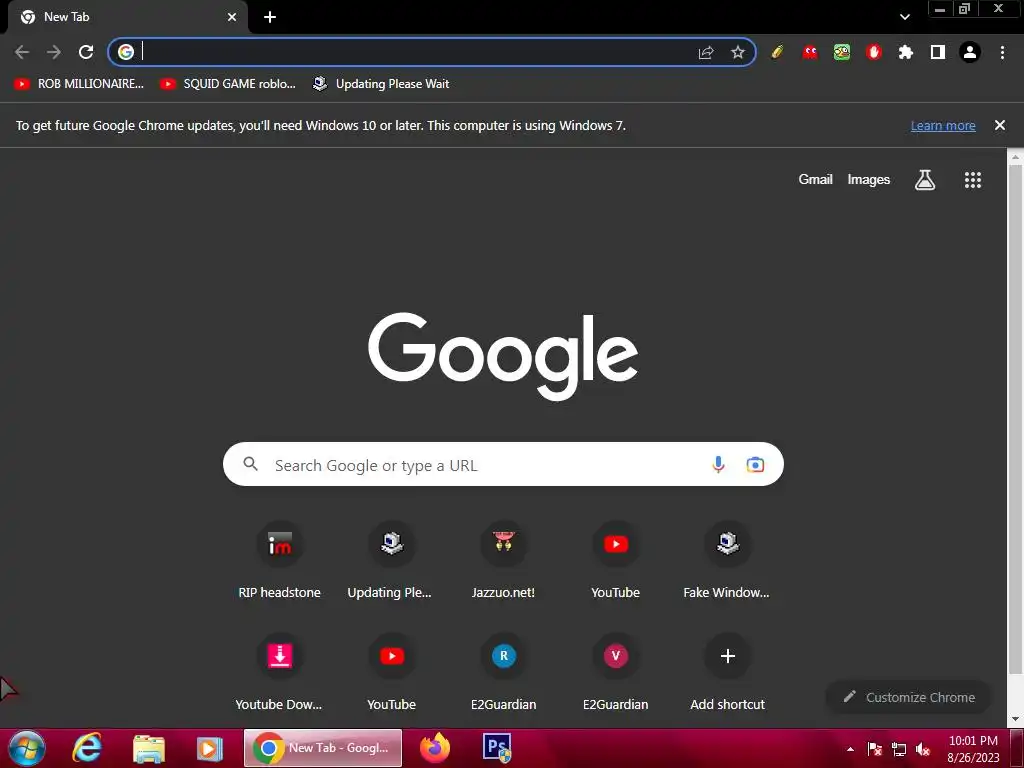The height and width of the screenshot is (768, 1024).
Task: Click the share page icon in address bar
Action: (x=705, y=52)
